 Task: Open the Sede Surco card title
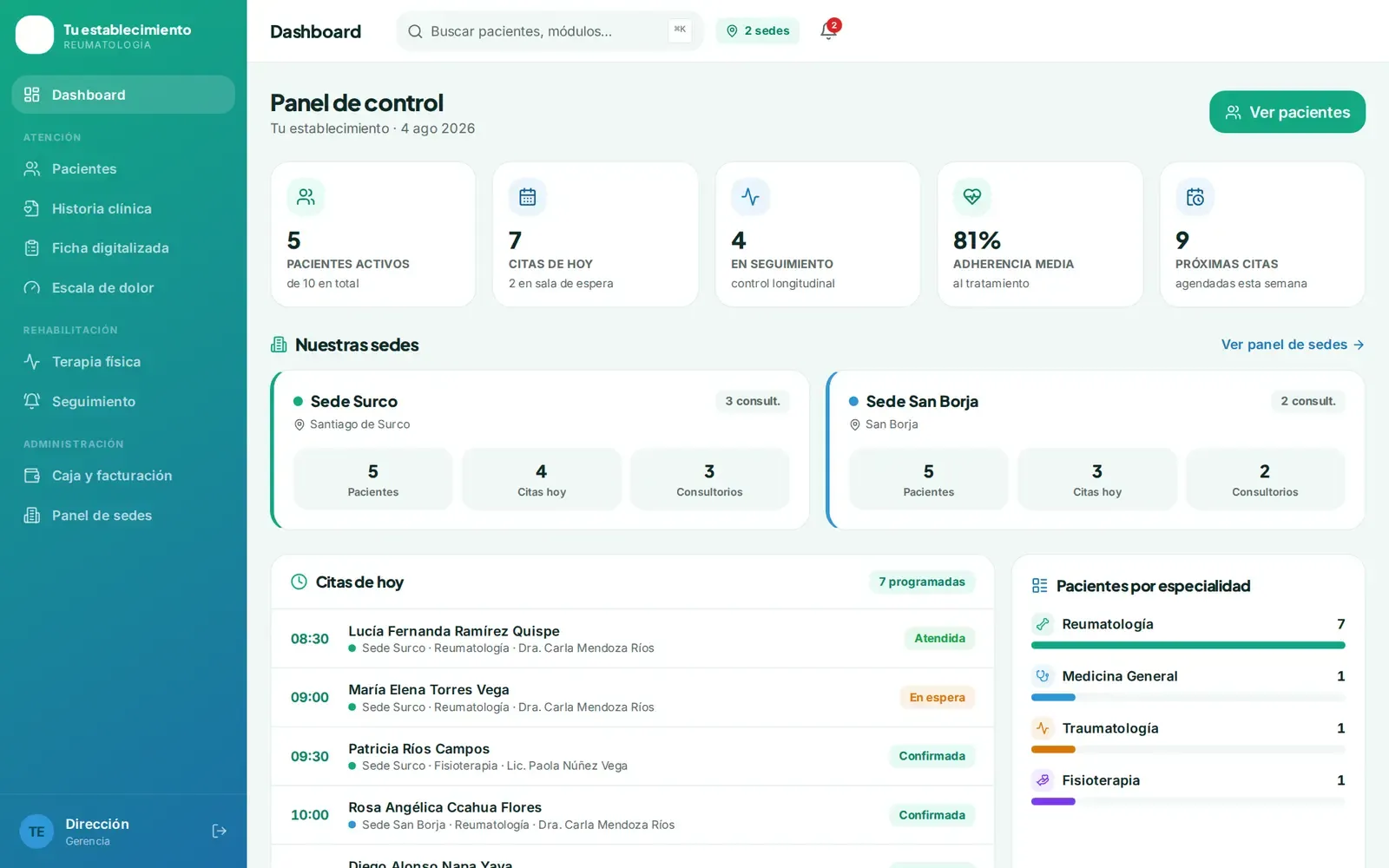pyautogui.click(x=354, y=401)
